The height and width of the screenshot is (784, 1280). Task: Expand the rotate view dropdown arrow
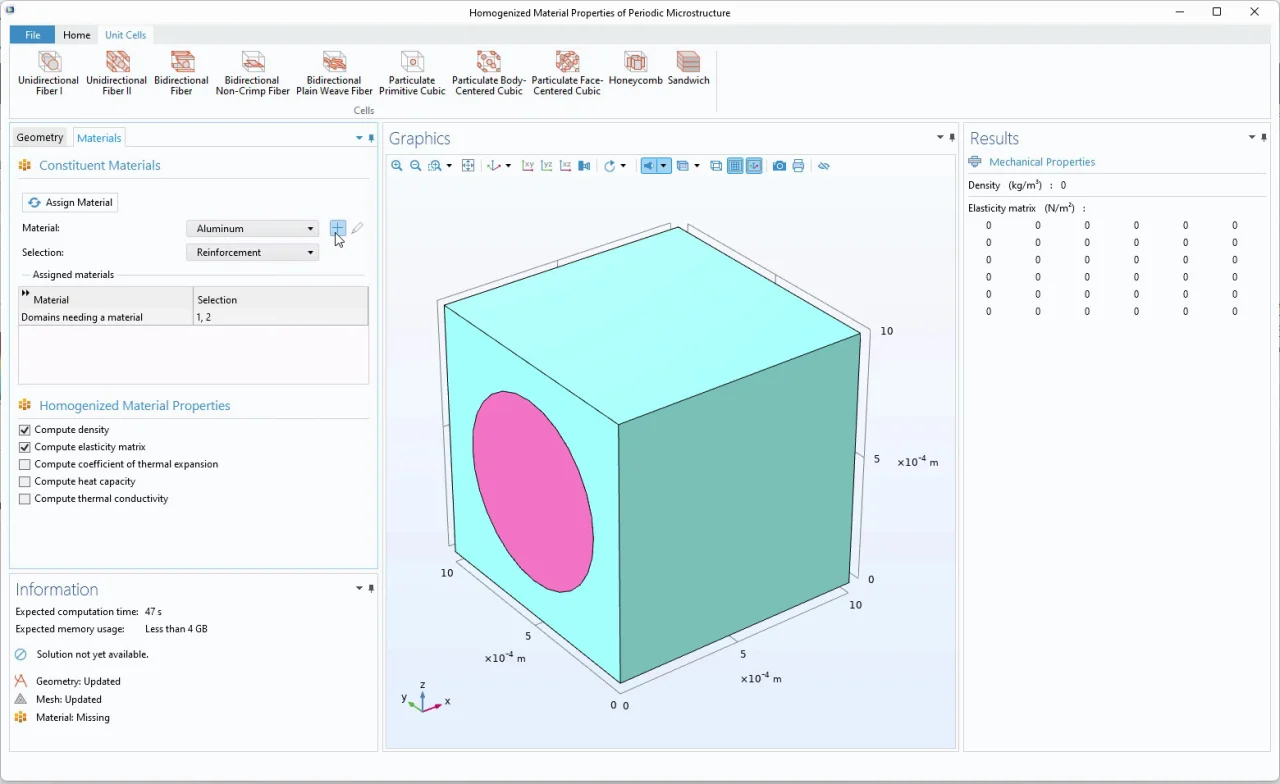[x=623, y=166]
